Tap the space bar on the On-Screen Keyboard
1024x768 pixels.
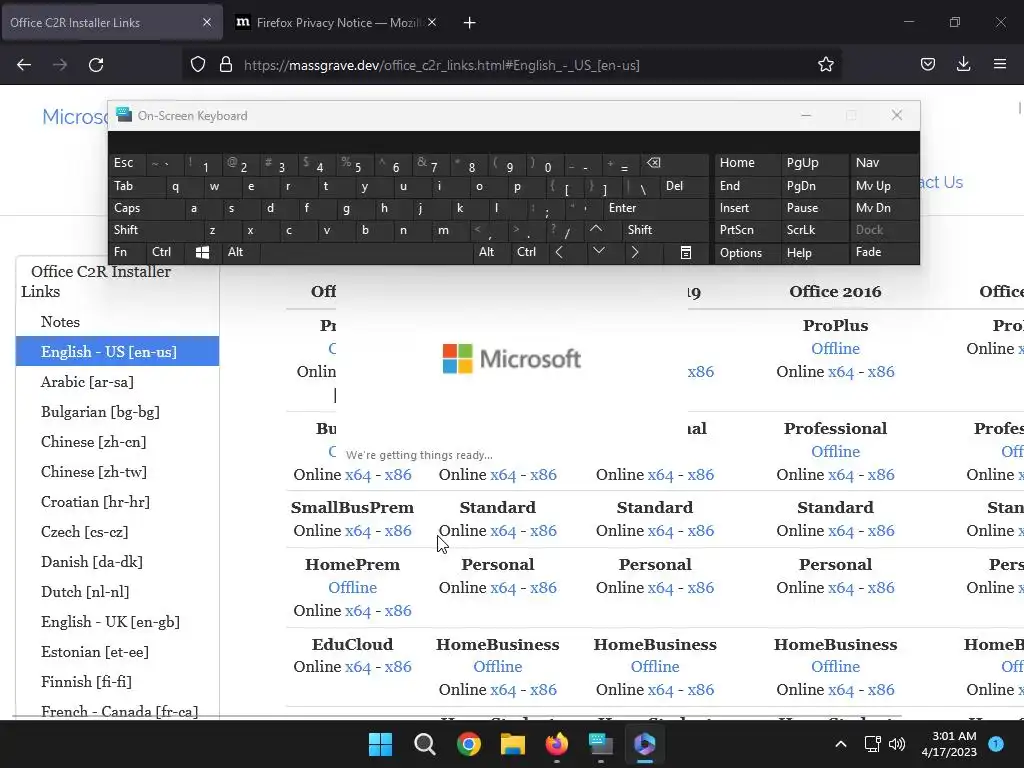pyautogui.click(x=367, y=252)
